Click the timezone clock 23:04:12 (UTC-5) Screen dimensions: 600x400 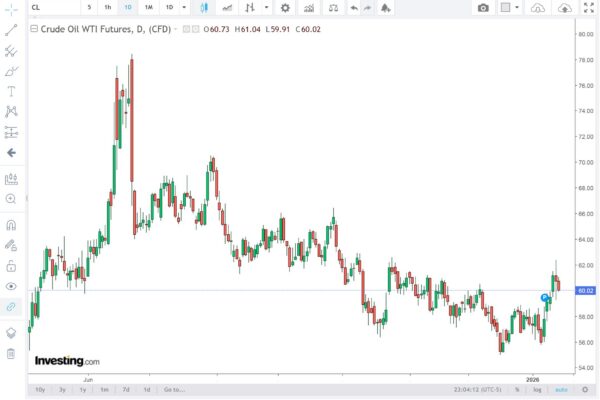(478, 390)
